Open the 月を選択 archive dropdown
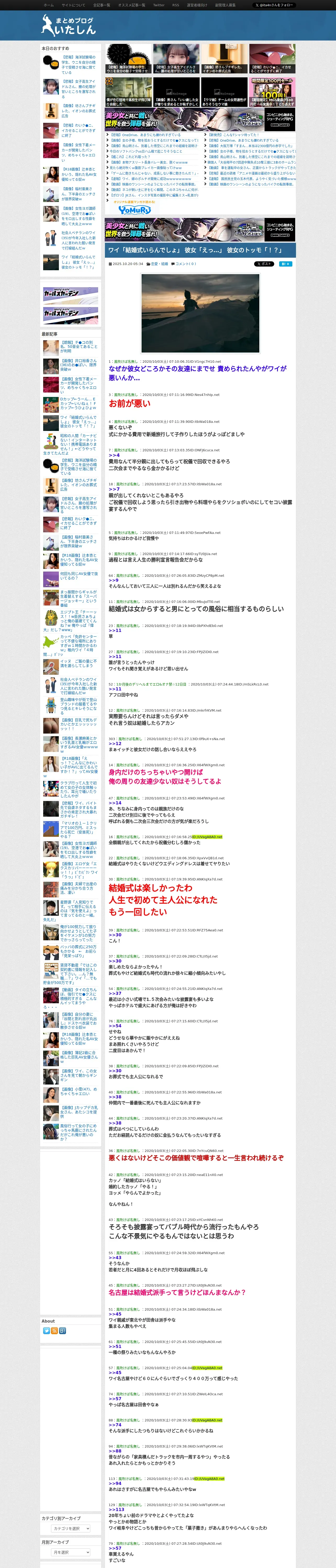336x1568 pixels. pos(71,1552)
